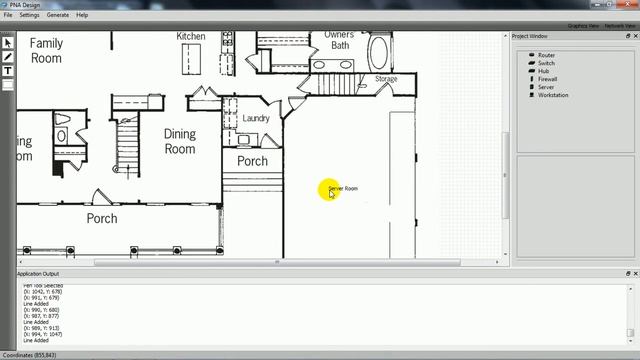Image resolution: width=640 pixels, height=360 pixels.
Task: Click the canvas horizontal scrollbar thumb
Action: coord(277,262)
